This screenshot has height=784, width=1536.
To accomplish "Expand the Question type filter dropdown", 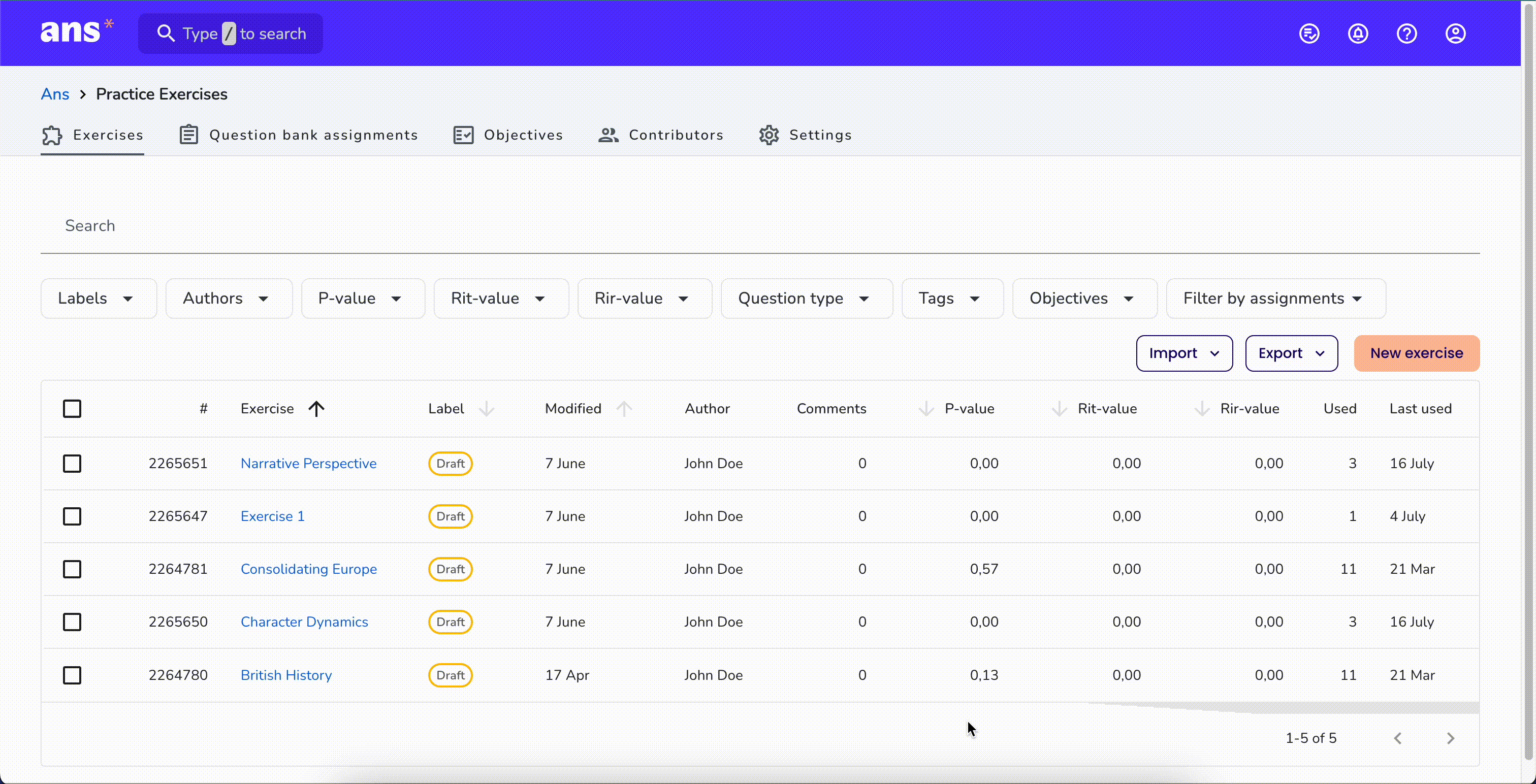I will (x=806, y=298).
